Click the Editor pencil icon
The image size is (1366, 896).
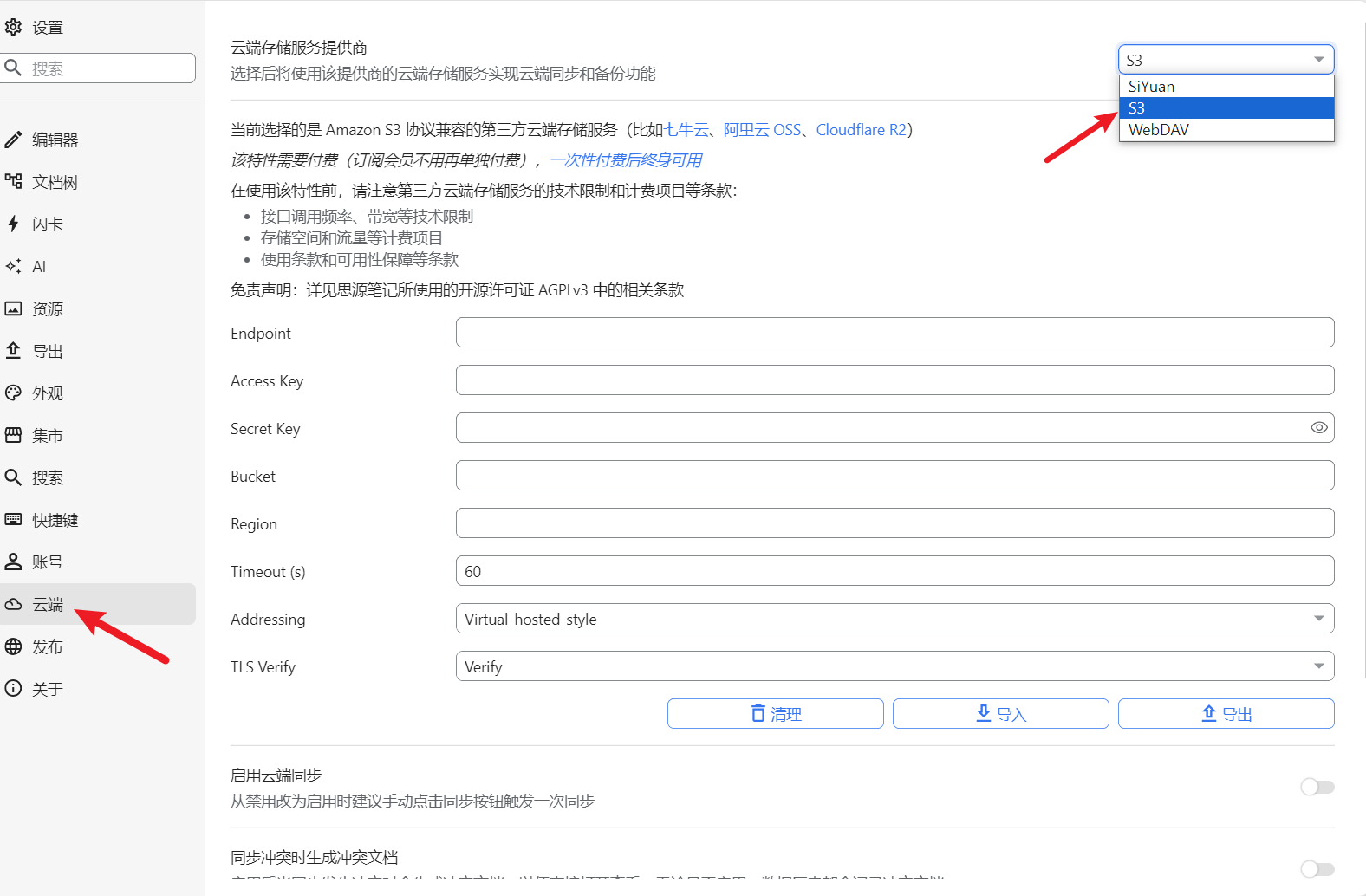pyautogui.click(x=13, y=140)
